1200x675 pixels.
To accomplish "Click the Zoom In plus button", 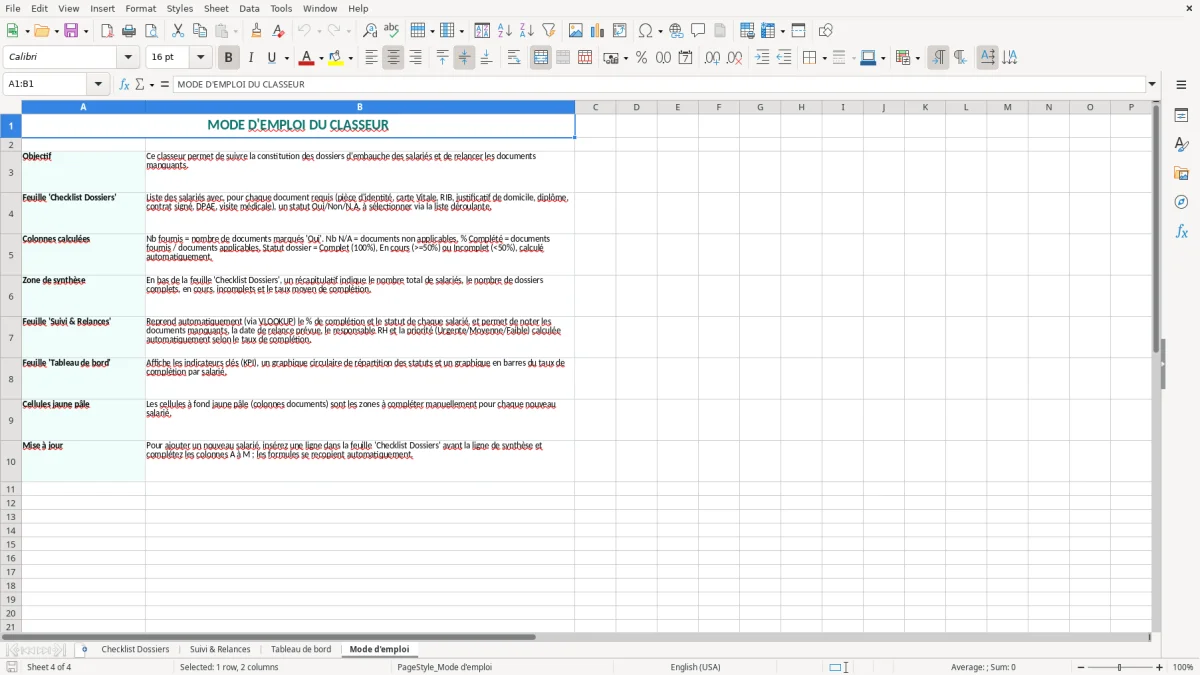I will point(1160,667).
